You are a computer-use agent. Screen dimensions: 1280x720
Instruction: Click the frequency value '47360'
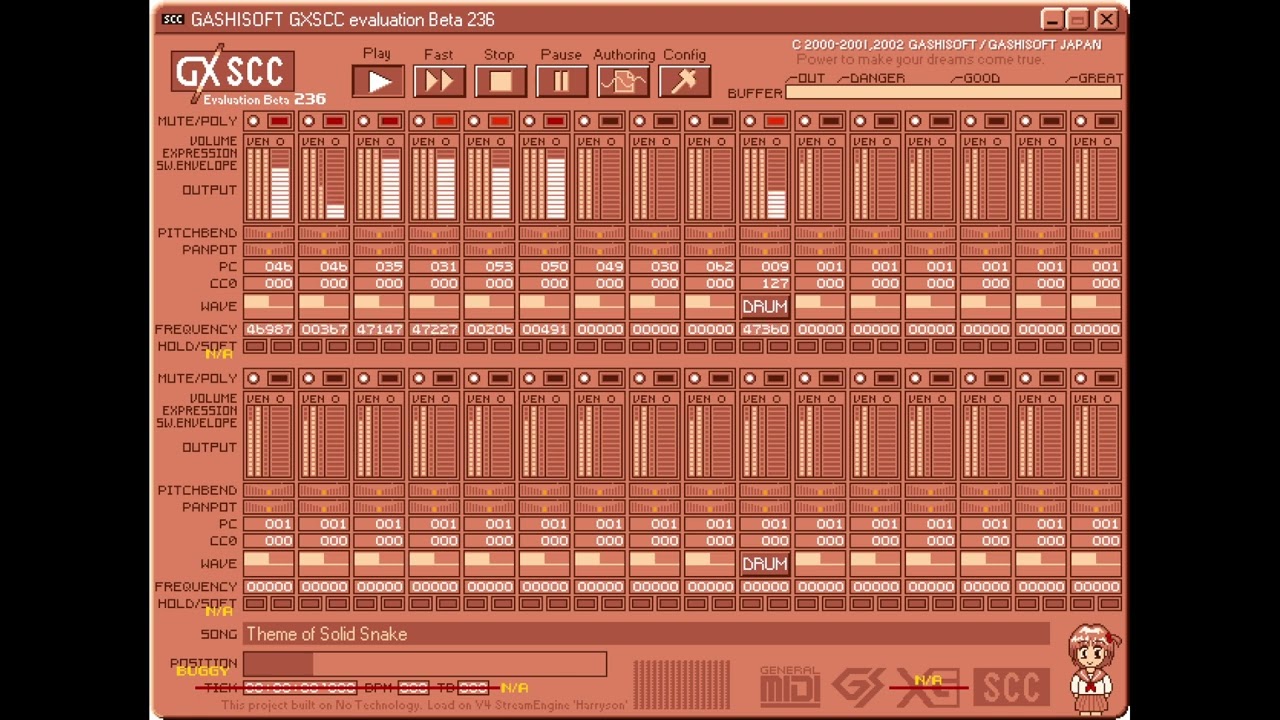[x=765, y=329]
